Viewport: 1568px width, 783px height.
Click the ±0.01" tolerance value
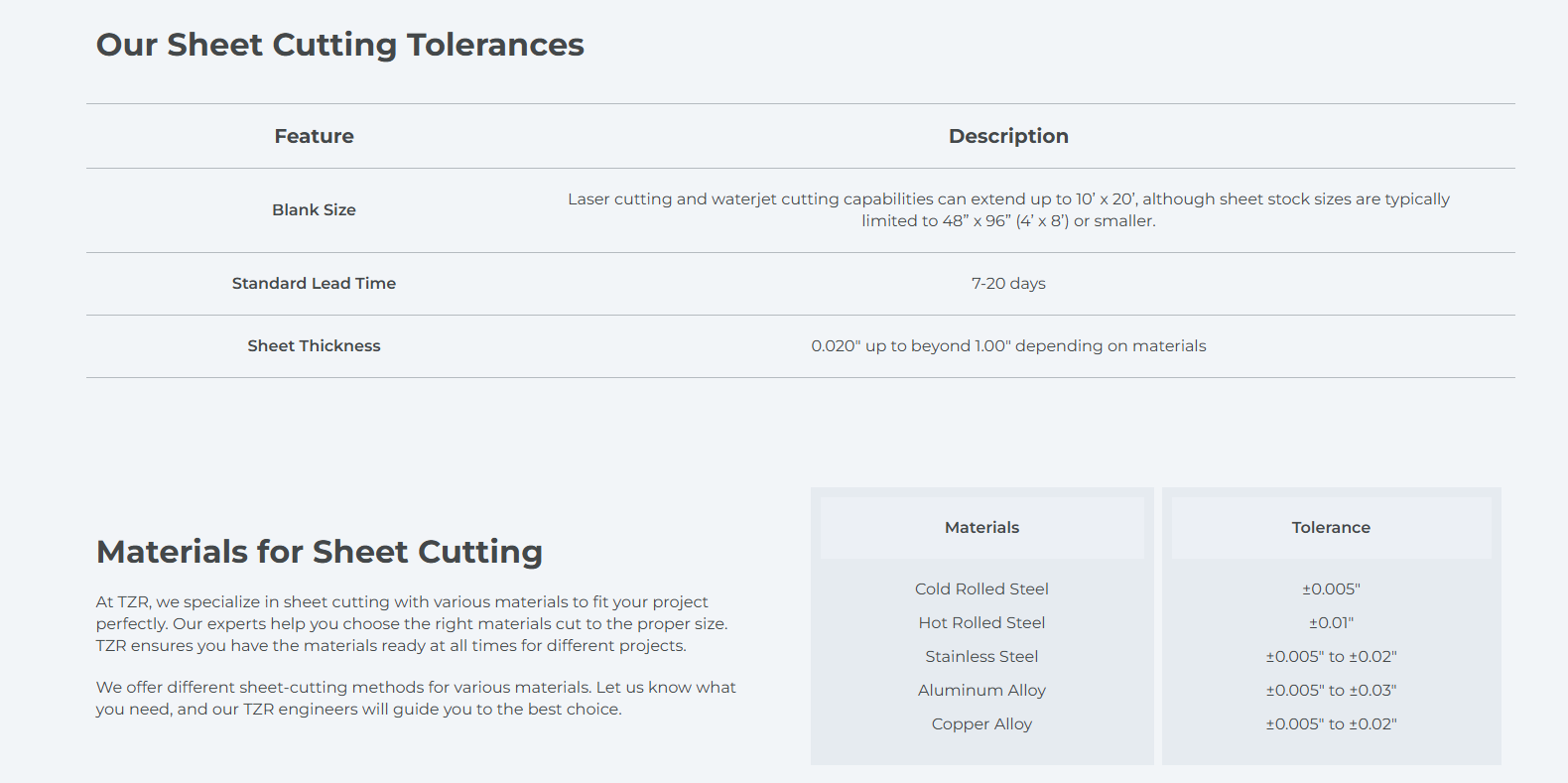[1331, 622]
